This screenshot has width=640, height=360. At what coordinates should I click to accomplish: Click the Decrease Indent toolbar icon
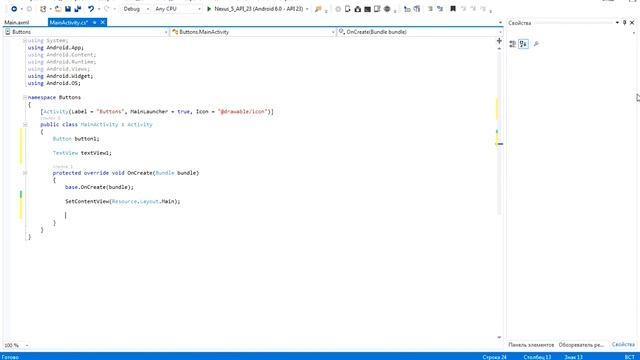coord(407,9)
